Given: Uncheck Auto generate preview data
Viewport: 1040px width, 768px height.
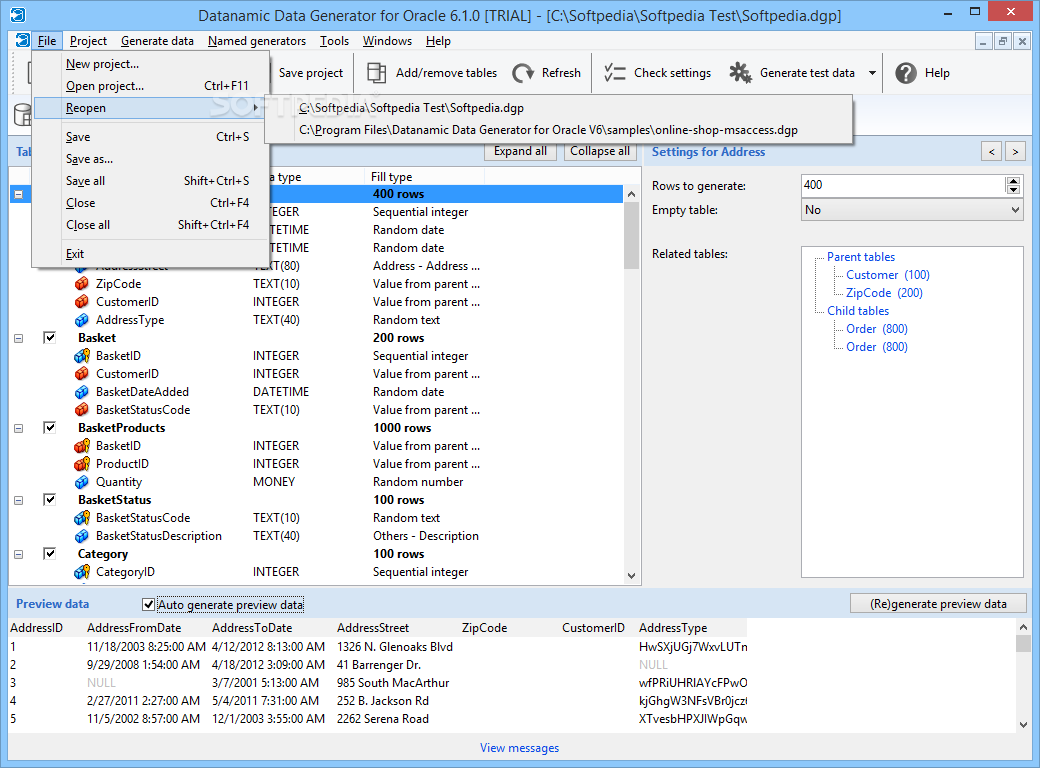Looking at the screenshot, I should point(149,604).
